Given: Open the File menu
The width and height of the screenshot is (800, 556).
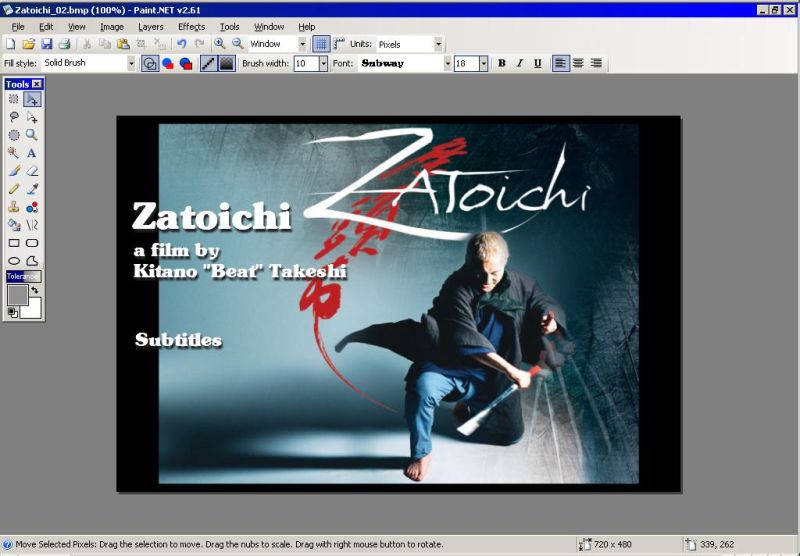Looking at the screenshot, I should click(18, 27).
